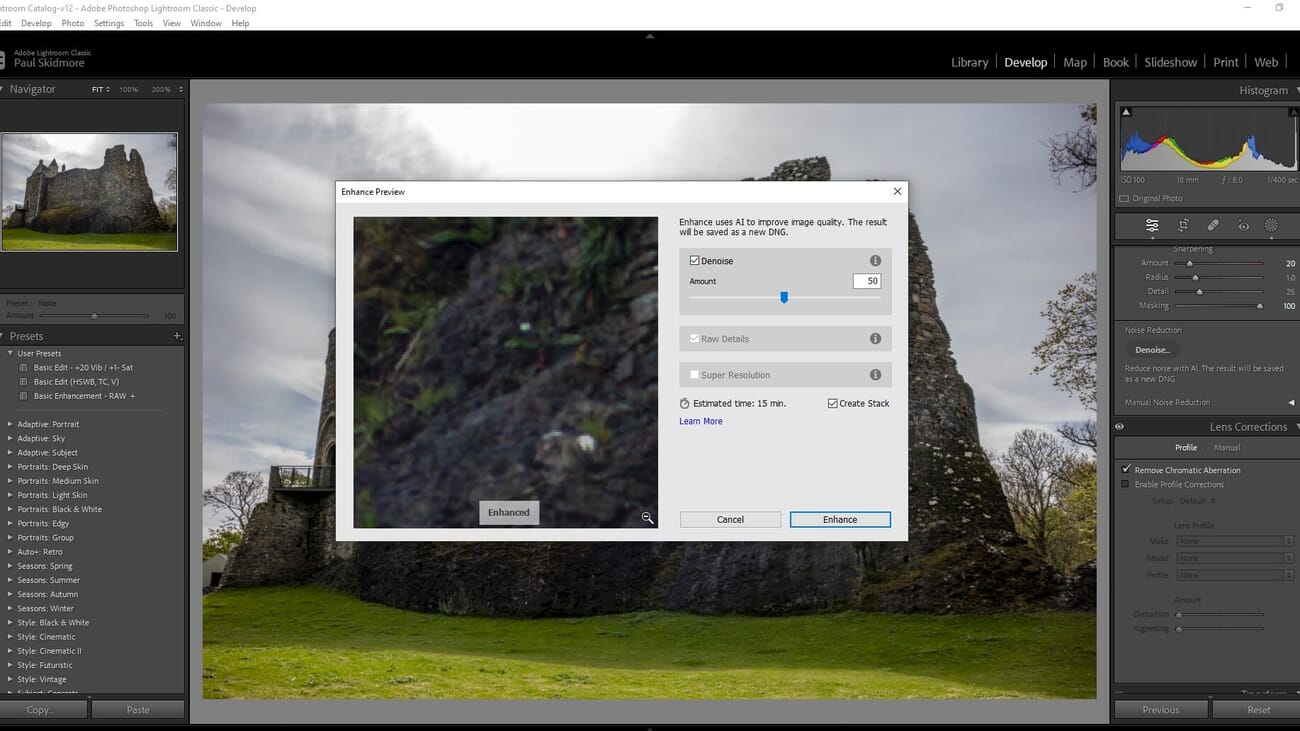Click the zoom-out magnifier in the preview
The width and height of the screenshot is (1300, 731).
coord(647,518)
